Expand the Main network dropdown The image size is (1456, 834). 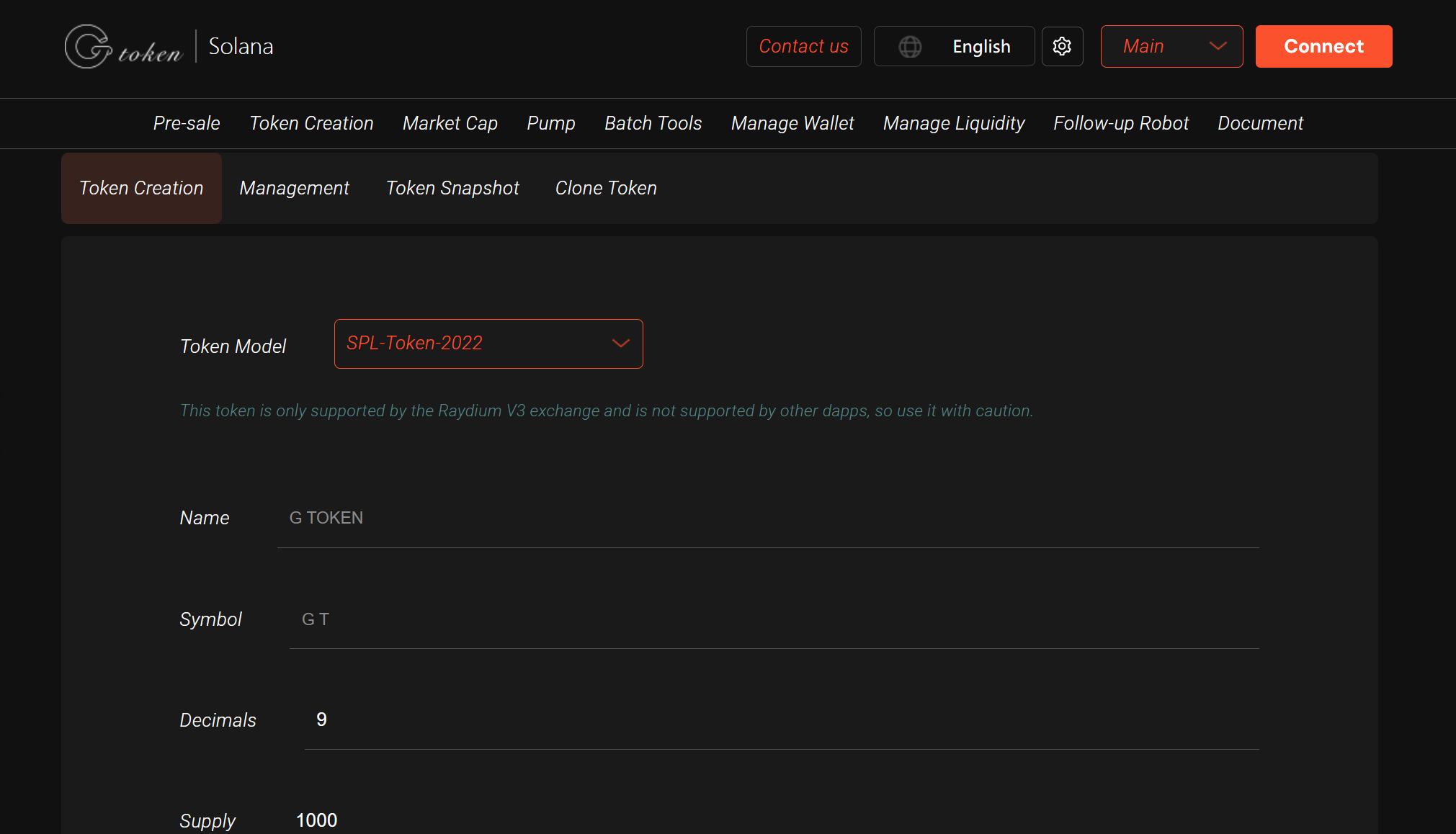coord(1171,47)
